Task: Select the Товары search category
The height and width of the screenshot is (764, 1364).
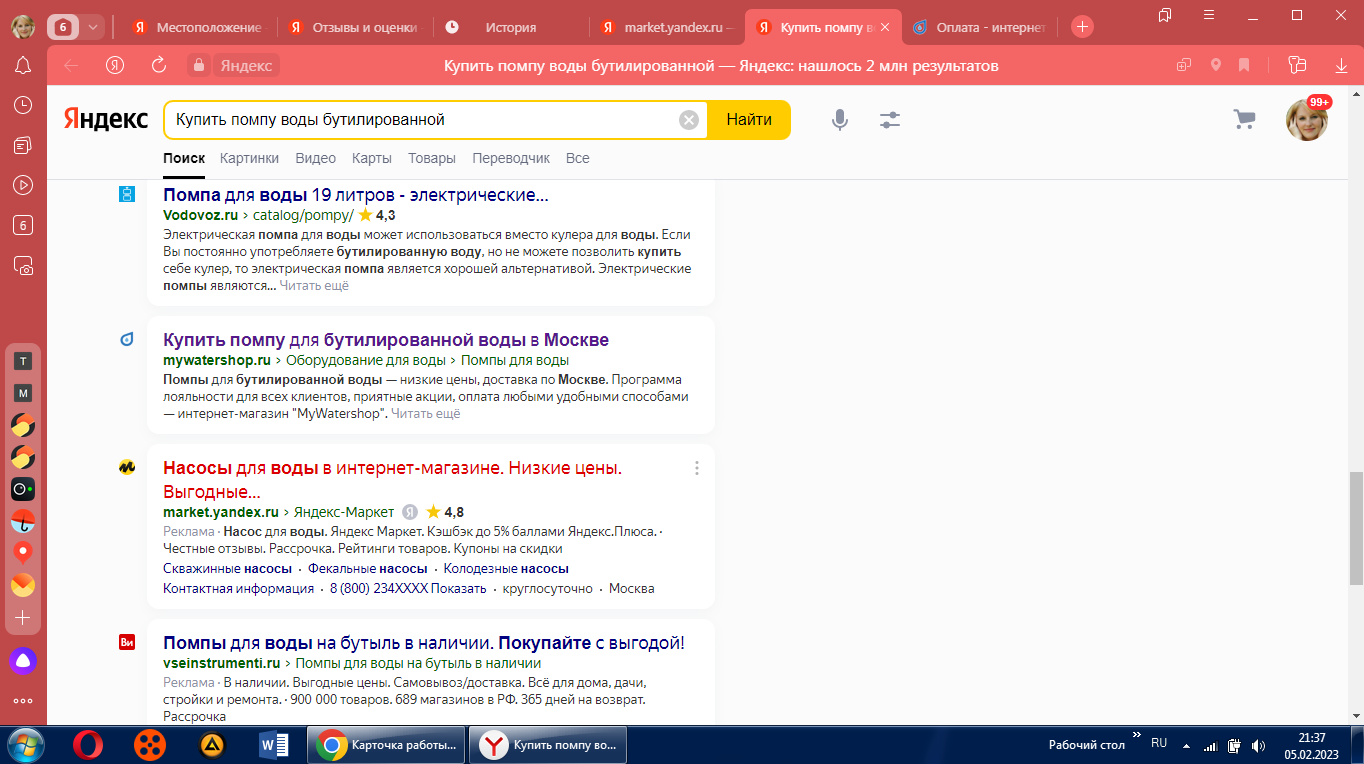Action: point(432,158)
